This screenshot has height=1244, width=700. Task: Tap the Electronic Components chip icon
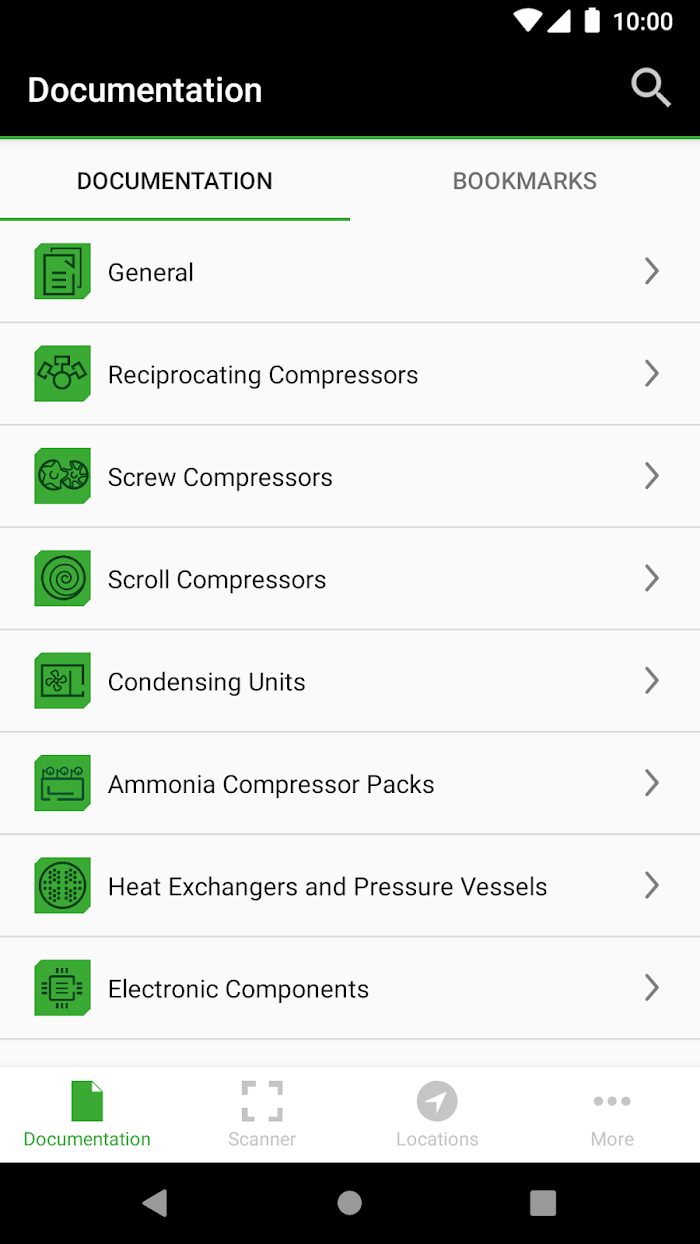point(62,988)
